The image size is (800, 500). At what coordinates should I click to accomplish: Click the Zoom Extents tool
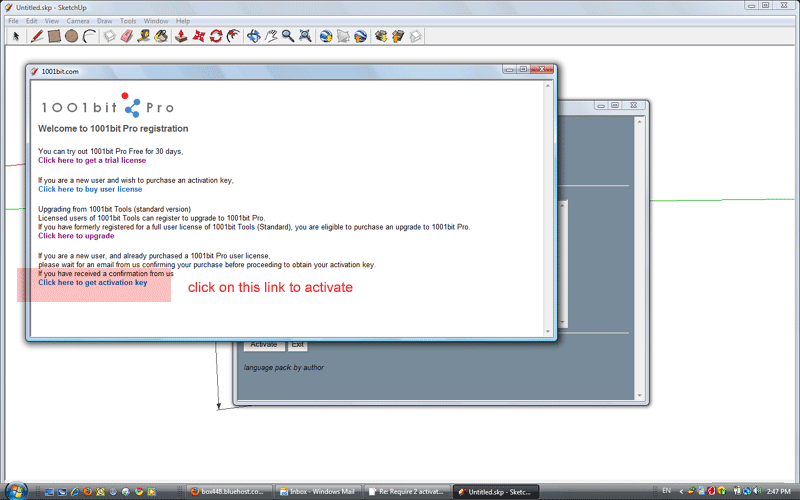click(305, 36)
